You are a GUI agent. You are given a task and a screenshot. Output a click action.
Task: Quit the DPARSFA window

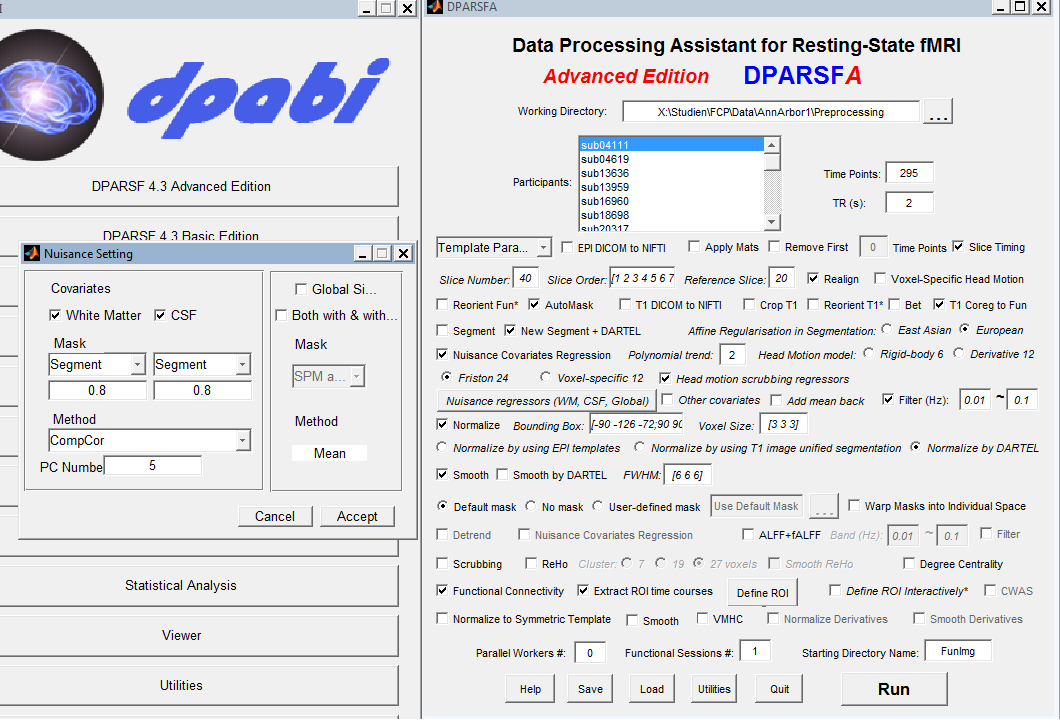pyautogui.click(x=779, y=689)
